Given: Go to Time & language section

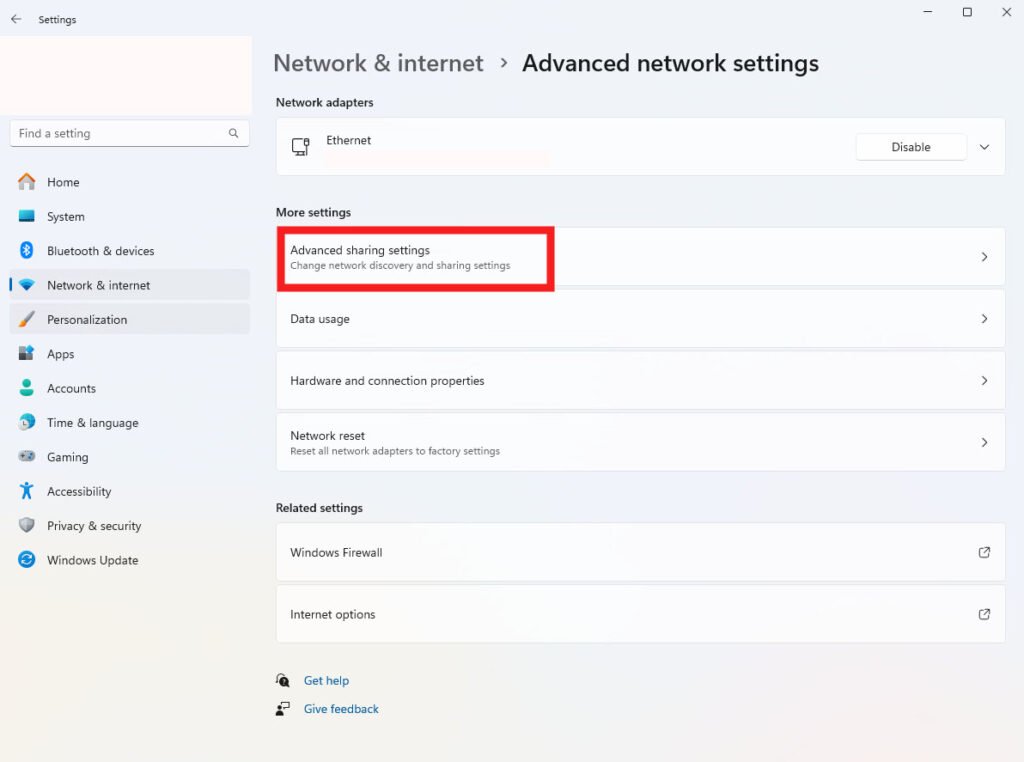Looking at the screenshot, I should tap(92, 423).
